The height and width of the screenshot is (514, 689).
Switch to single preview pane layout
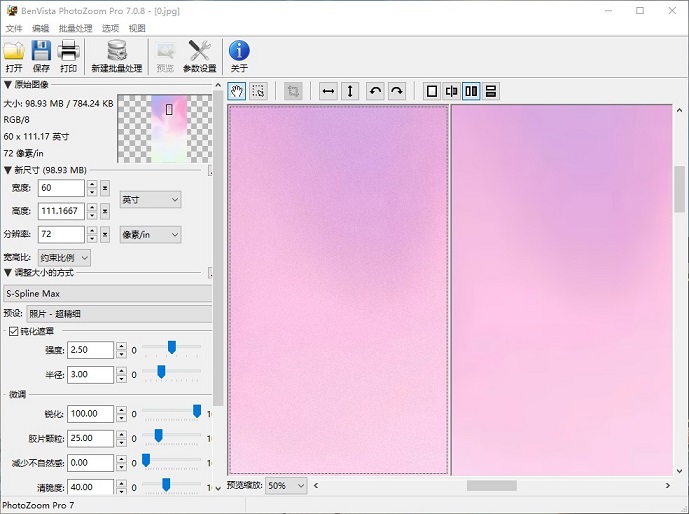(432, 91)
